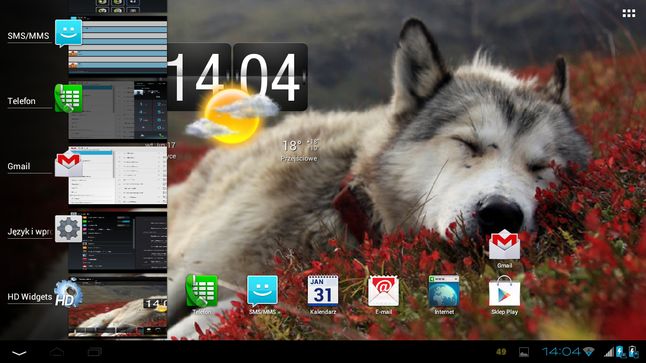Image resolution: width=646 pixels, height=363 pixels.
Task: Tap the home navigation button
Action: [x=57, y=351]
